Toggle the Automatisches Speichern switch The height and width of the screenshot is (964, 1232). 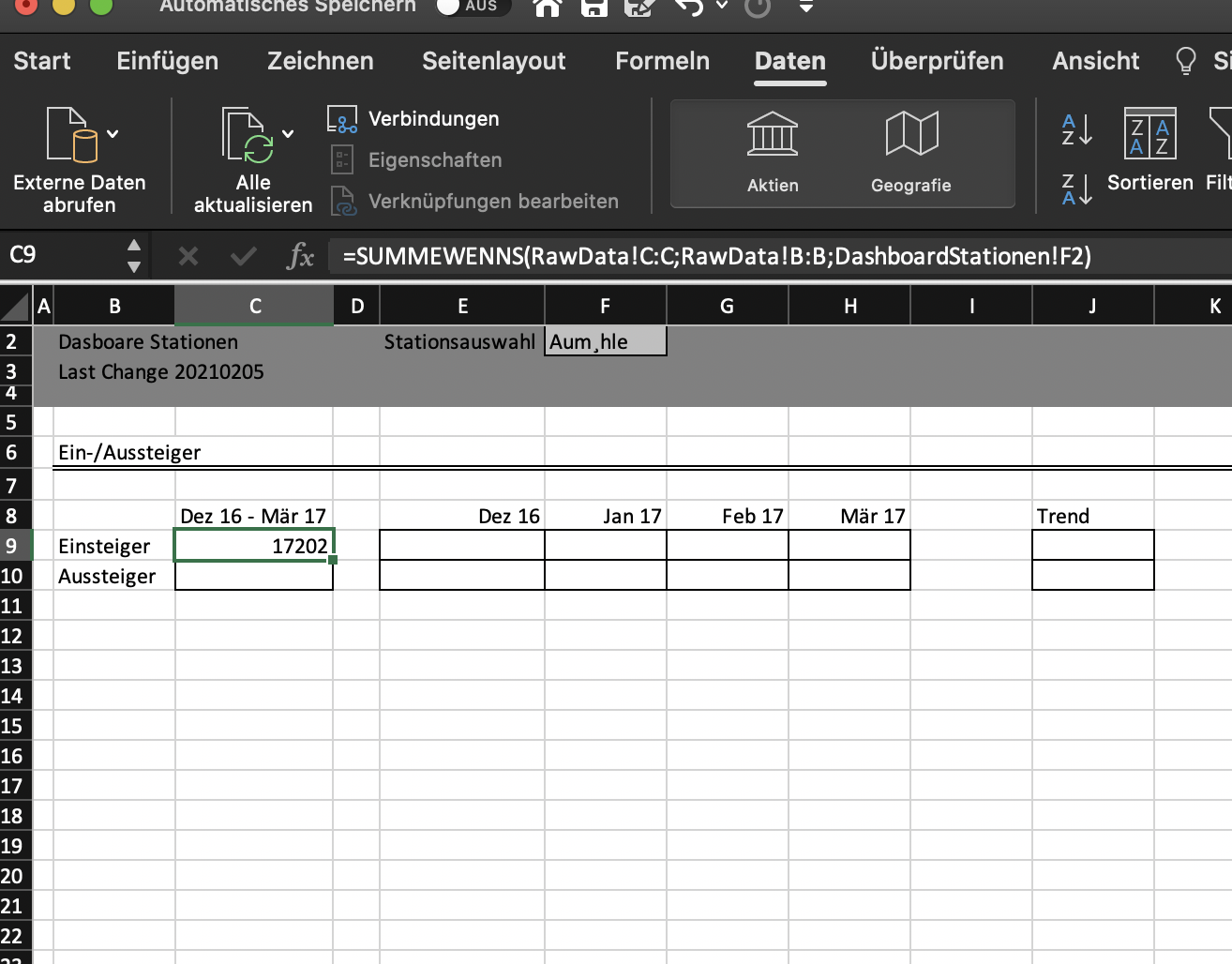[x=473, y=6]
